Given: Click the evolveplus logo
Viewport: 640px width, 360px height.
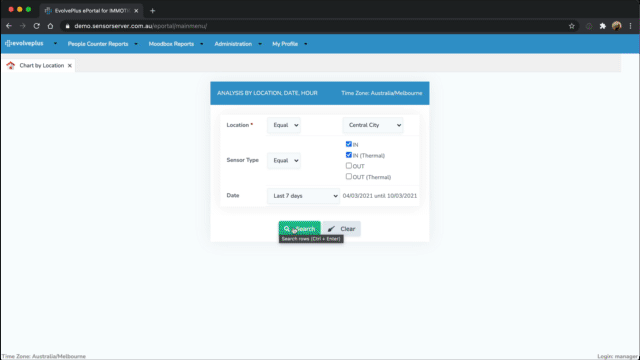Looking at the screenshot, I should 24,43.
